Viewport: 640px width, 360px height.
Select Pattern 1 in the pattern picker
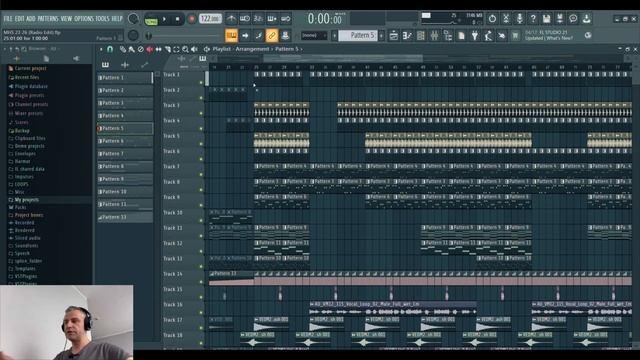tap(124, 78)
